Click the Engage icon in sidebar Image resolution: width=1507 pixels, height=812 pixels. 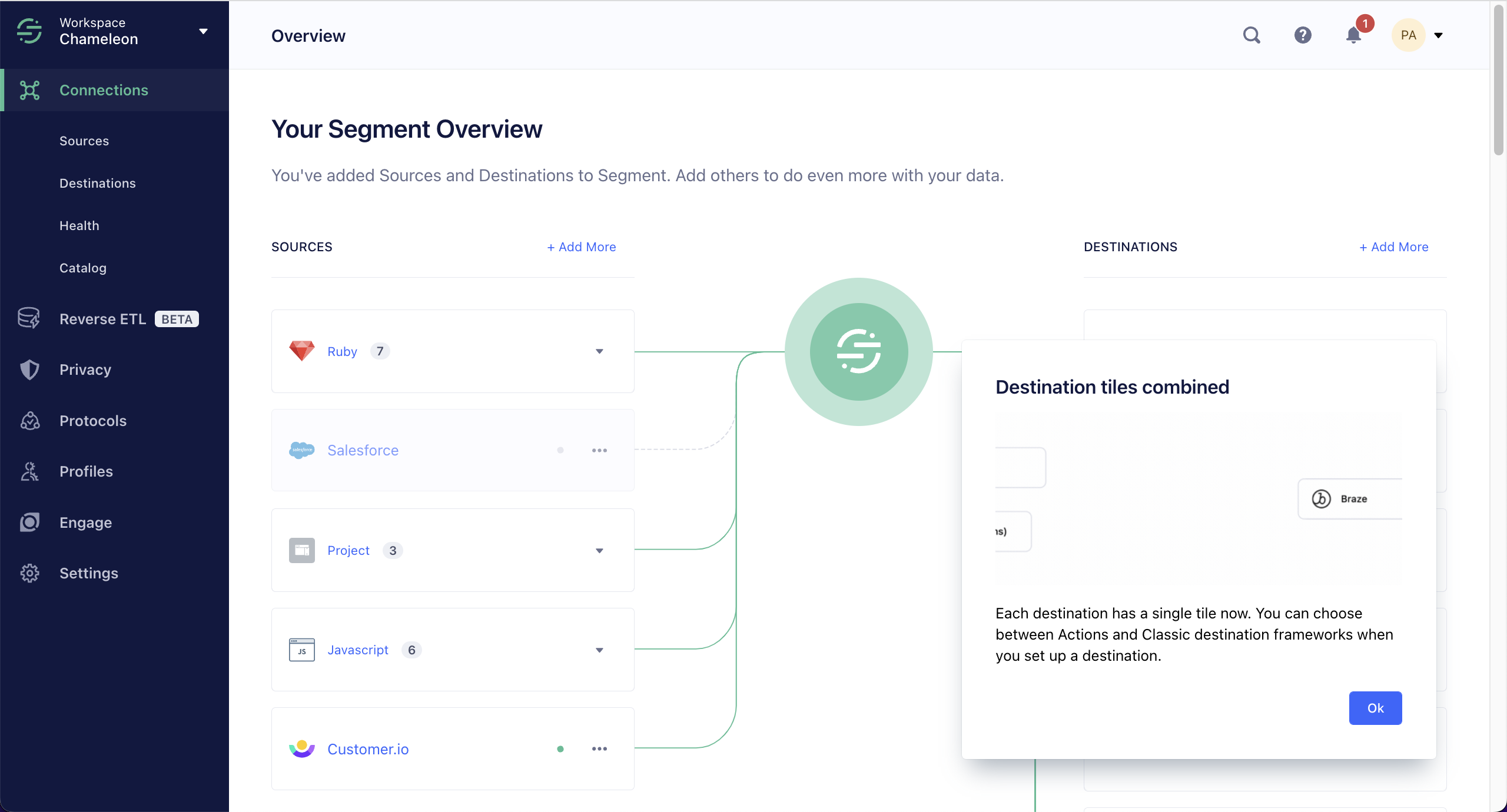[x=29, y=523]
